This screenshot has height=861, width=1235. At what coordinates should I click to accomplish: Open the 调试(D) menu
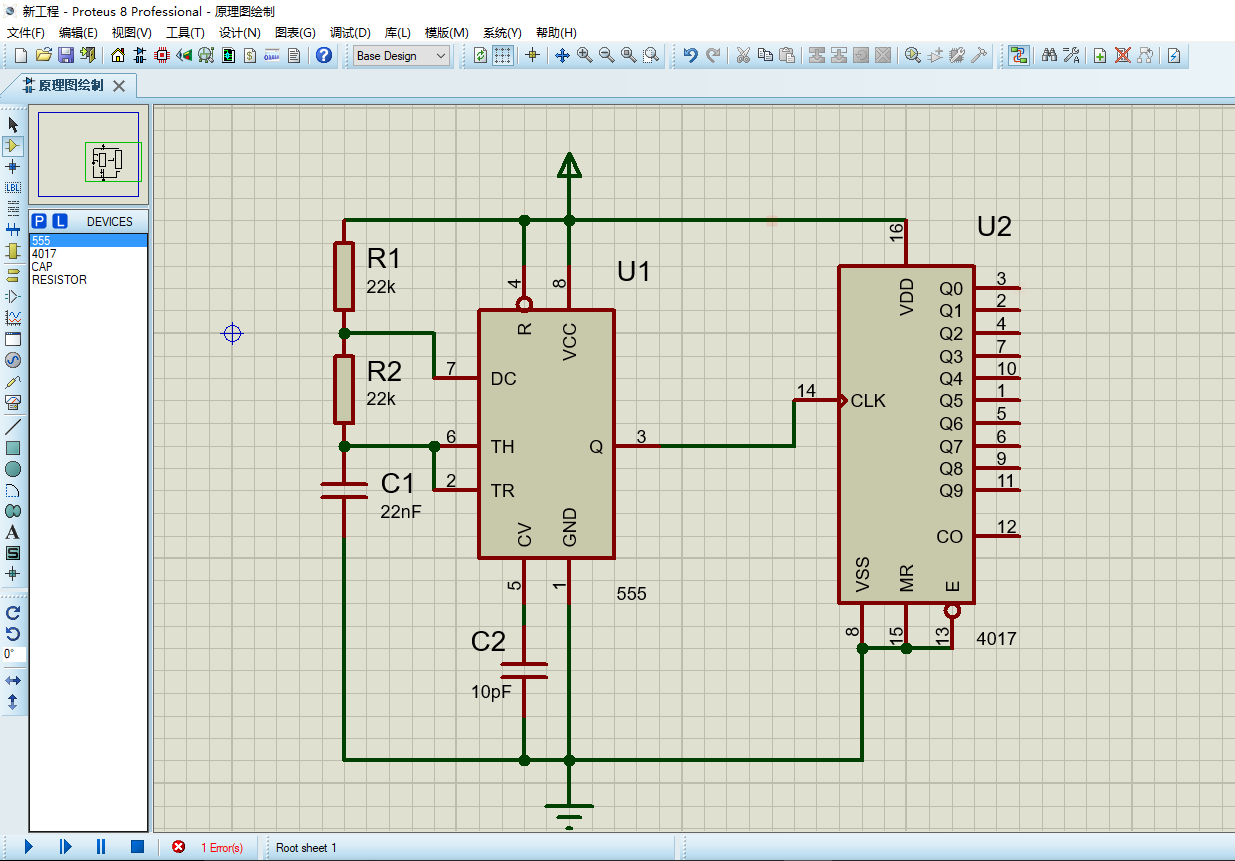tap(350, 32)
